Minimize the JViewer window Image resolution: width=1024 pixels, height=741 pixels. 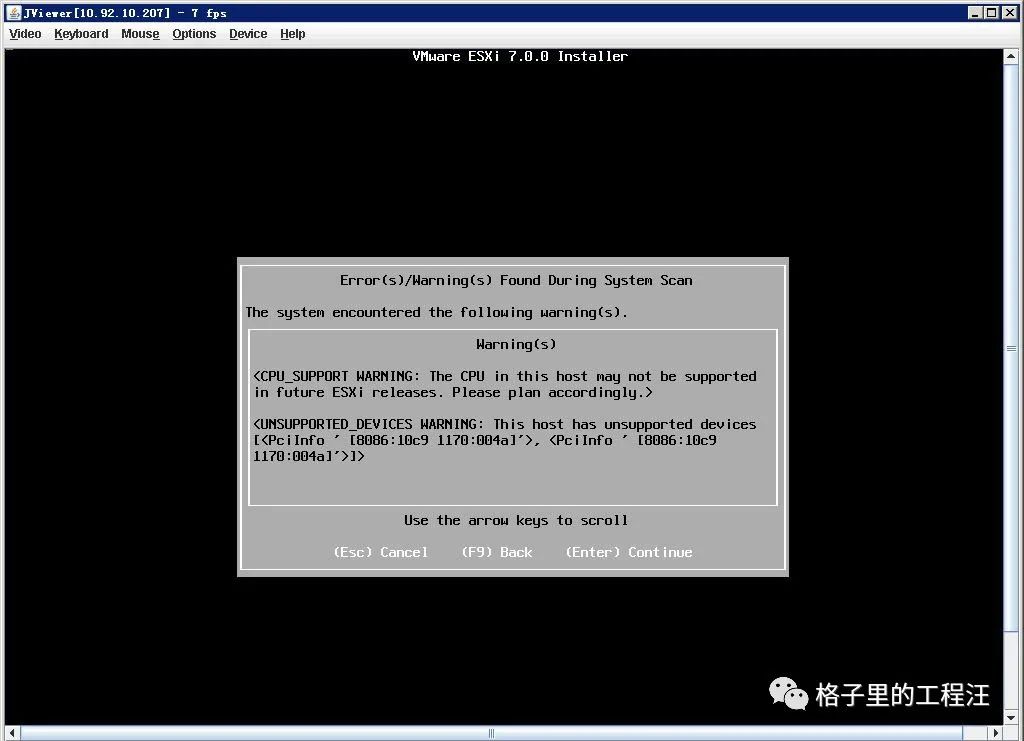(974, 12)
